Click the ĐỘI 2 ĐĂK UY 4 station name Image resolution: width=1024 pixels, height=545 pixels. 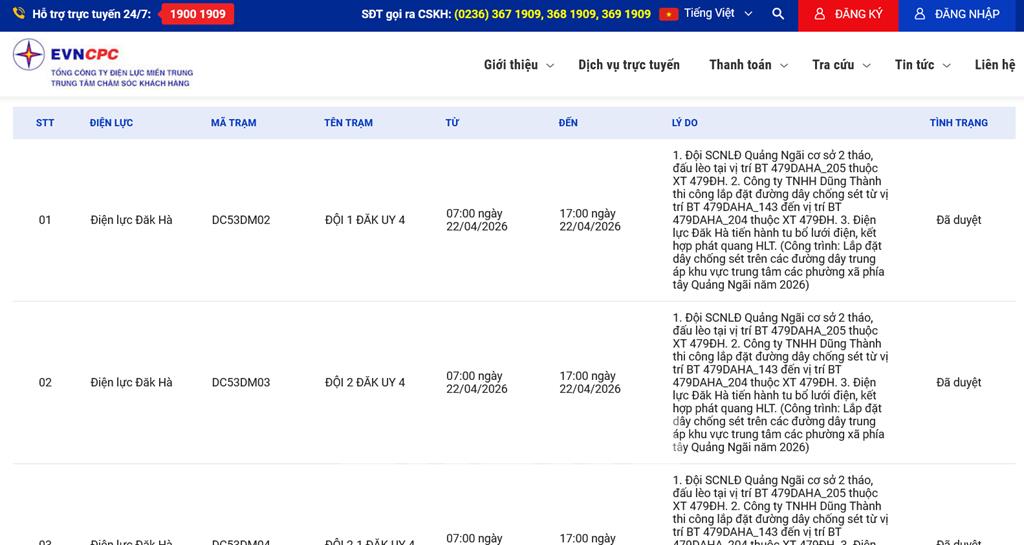click(x=365, y=383)
